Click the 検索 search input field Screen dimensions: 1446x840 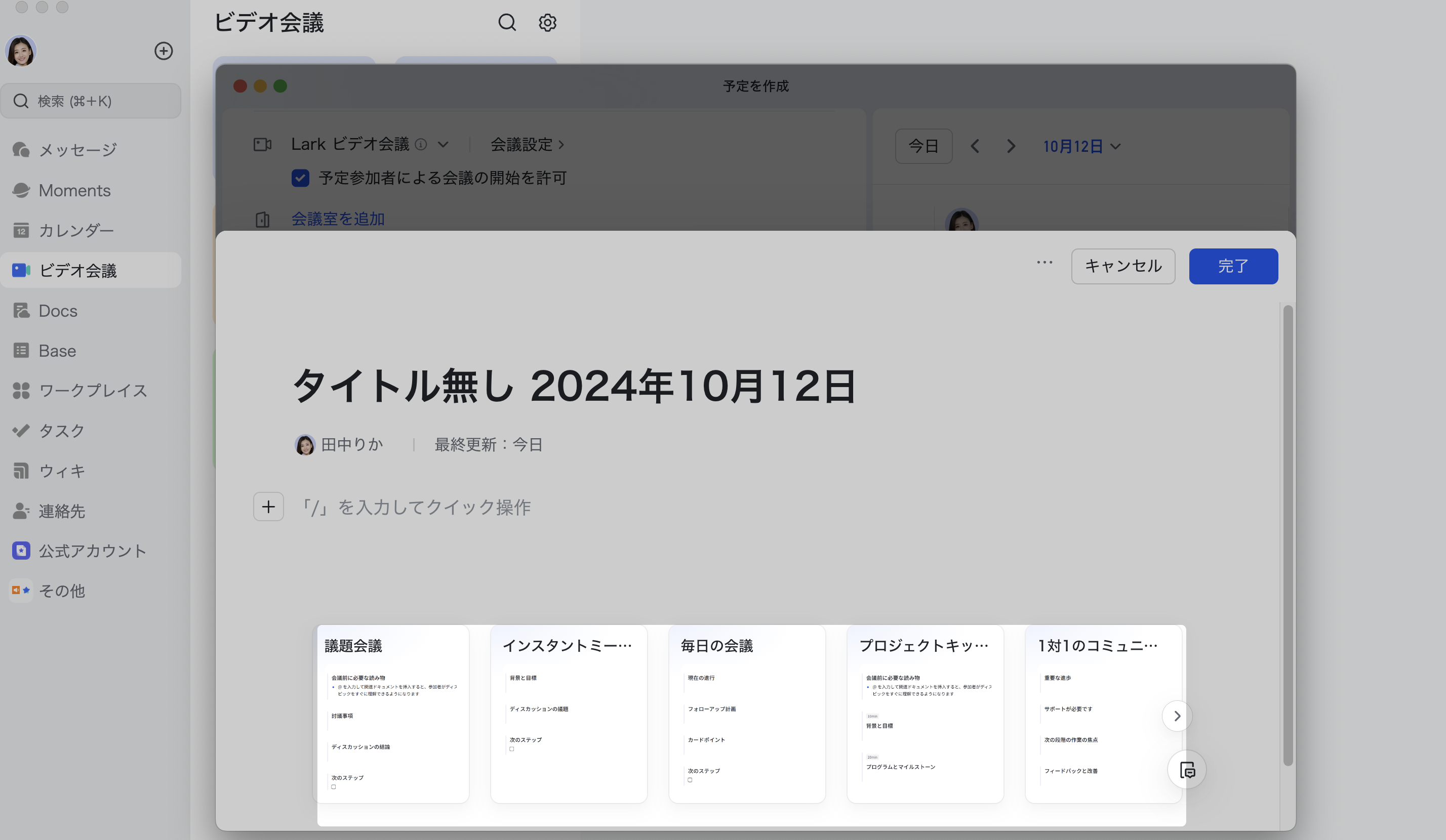click(92, 101)
